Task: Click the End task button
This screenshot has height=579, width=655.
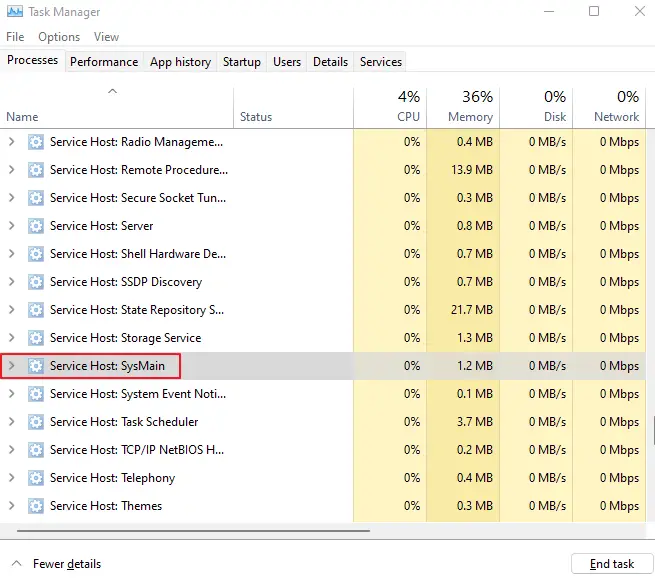Action: [x=612, y=564]
